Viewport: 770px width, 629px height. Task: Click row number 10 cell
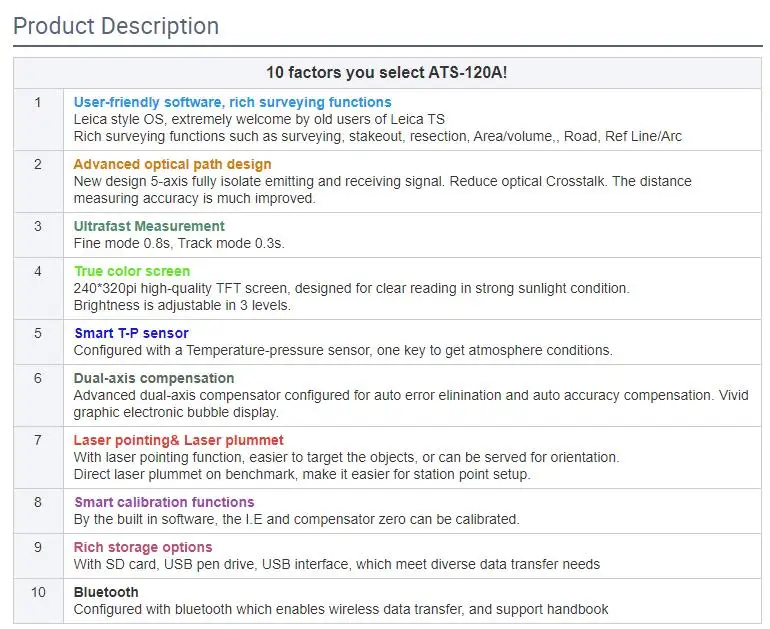[x=38, y=601]
